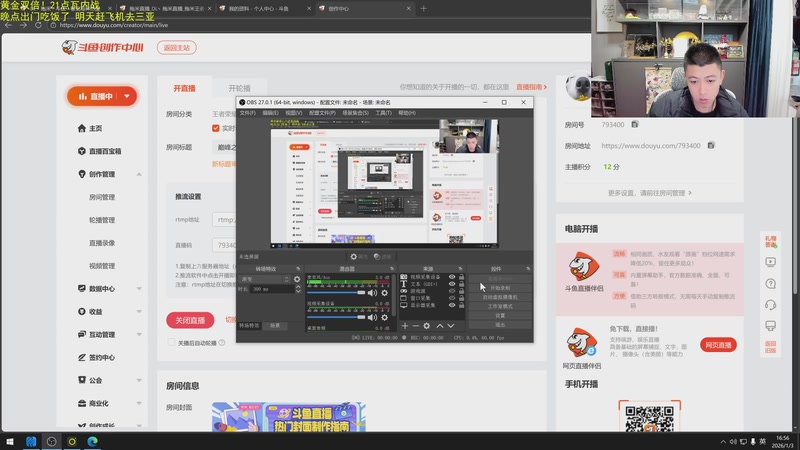The width and height of the screenshot is (800, 450).
Task: Open OBS 文件(F) menu
Action: click(x=247, y=113)
